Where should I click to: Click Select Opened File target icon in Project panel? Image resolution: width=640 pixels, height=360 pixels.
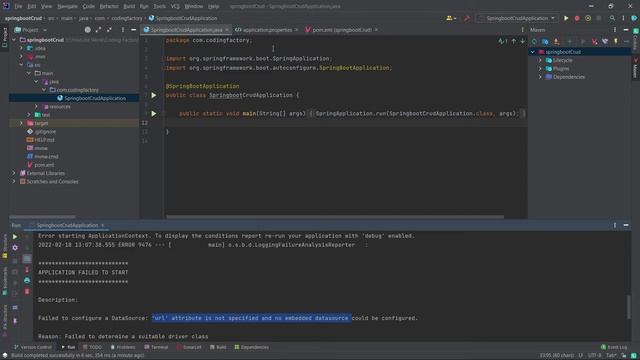[x=87, y=30]
